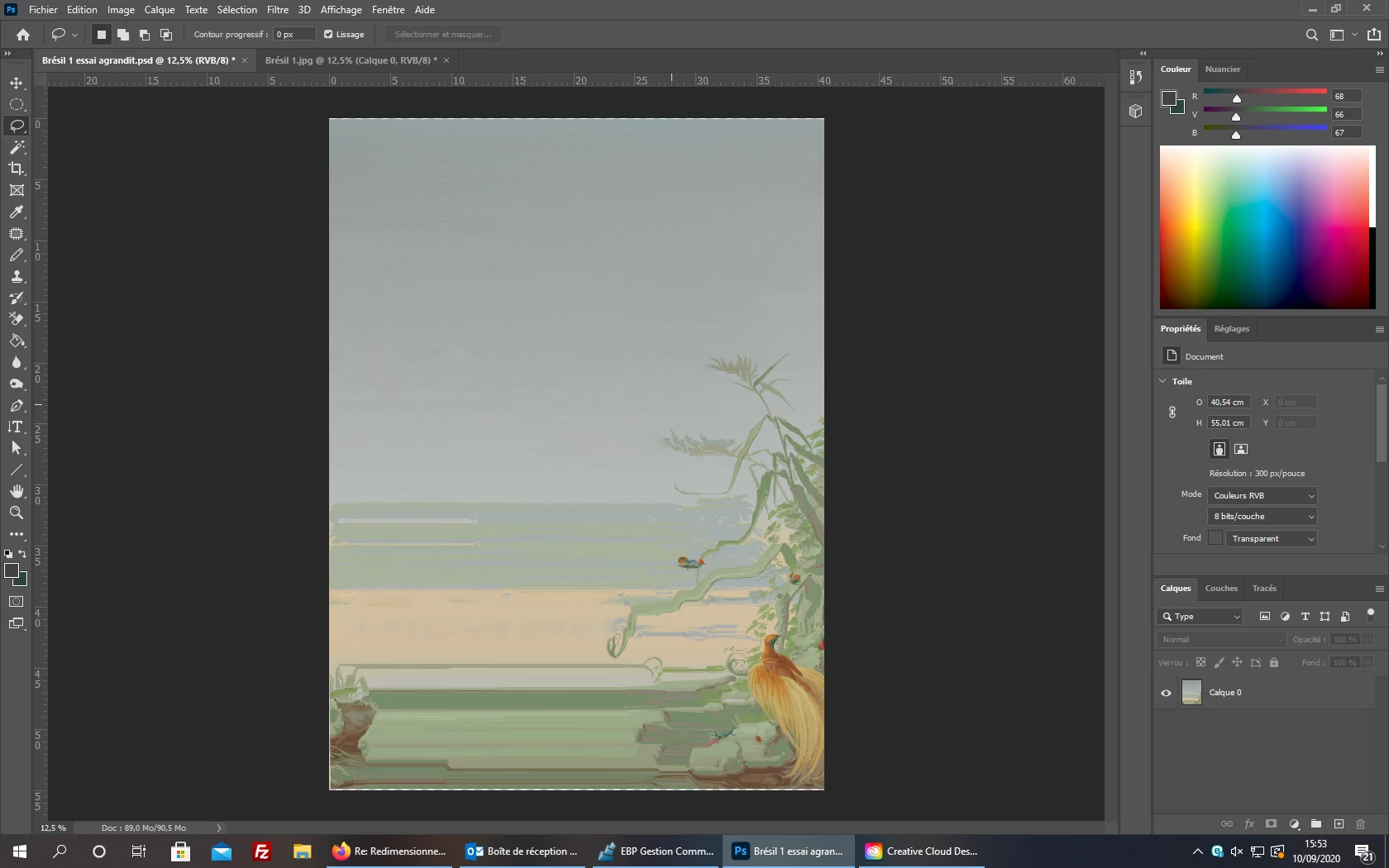Create a new layer in Calques panel
The image size is (1389, 868).
coord(1339,824)
